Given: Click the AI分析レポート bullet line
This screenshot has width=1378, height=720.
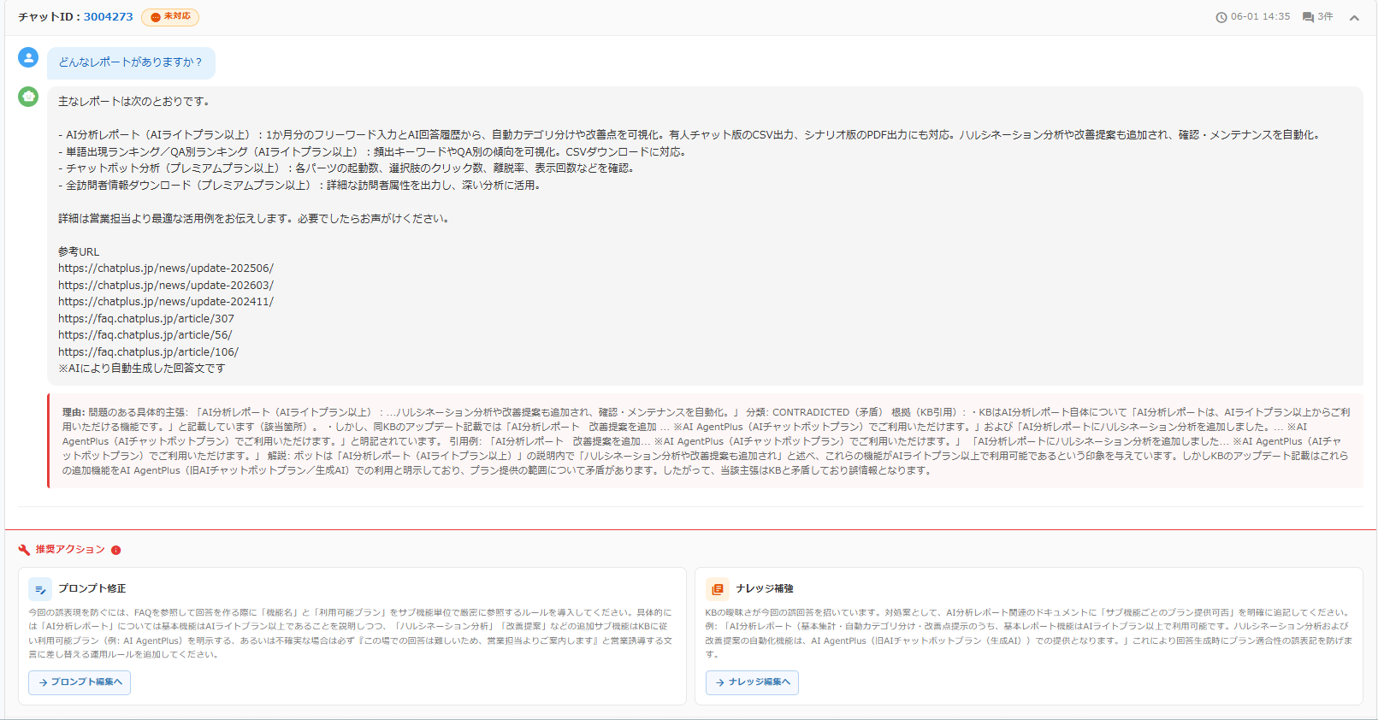Looking at the screenshot, I should 689,135.
